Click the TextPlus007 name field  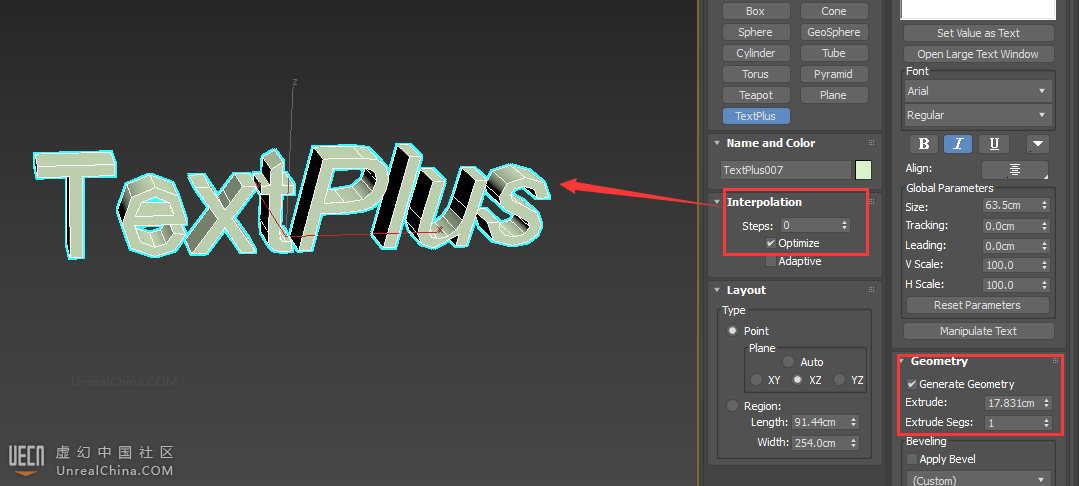tap(785, 170)
